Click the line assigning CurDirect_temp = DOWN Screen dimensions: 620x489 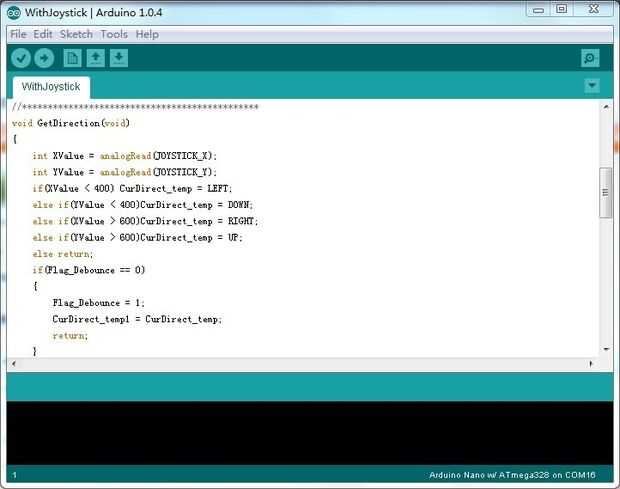[x=143, y=205]
